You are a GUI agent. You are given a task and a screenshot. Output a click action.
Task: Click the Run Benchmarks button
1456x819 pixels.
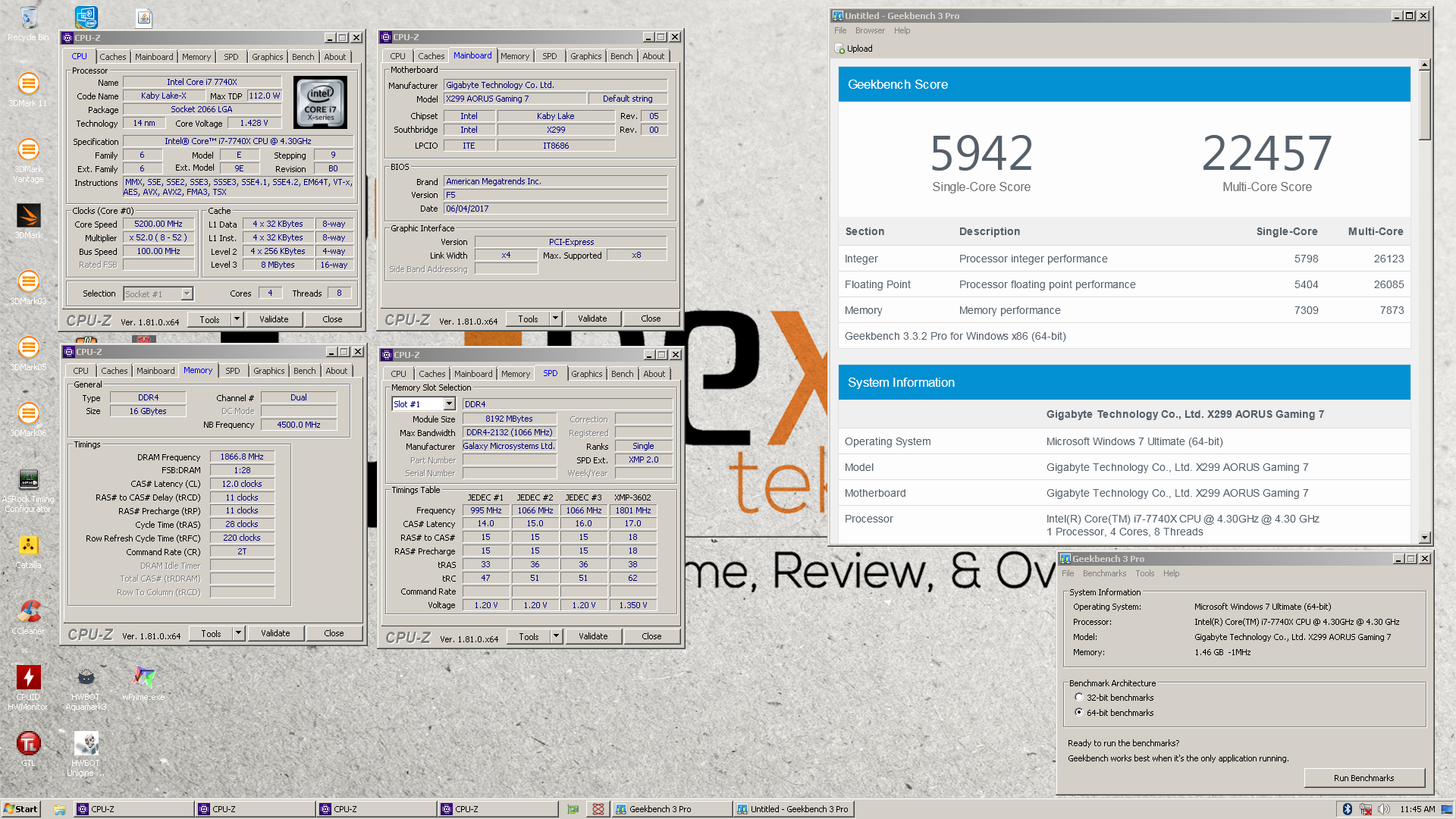coord(1363,778)
